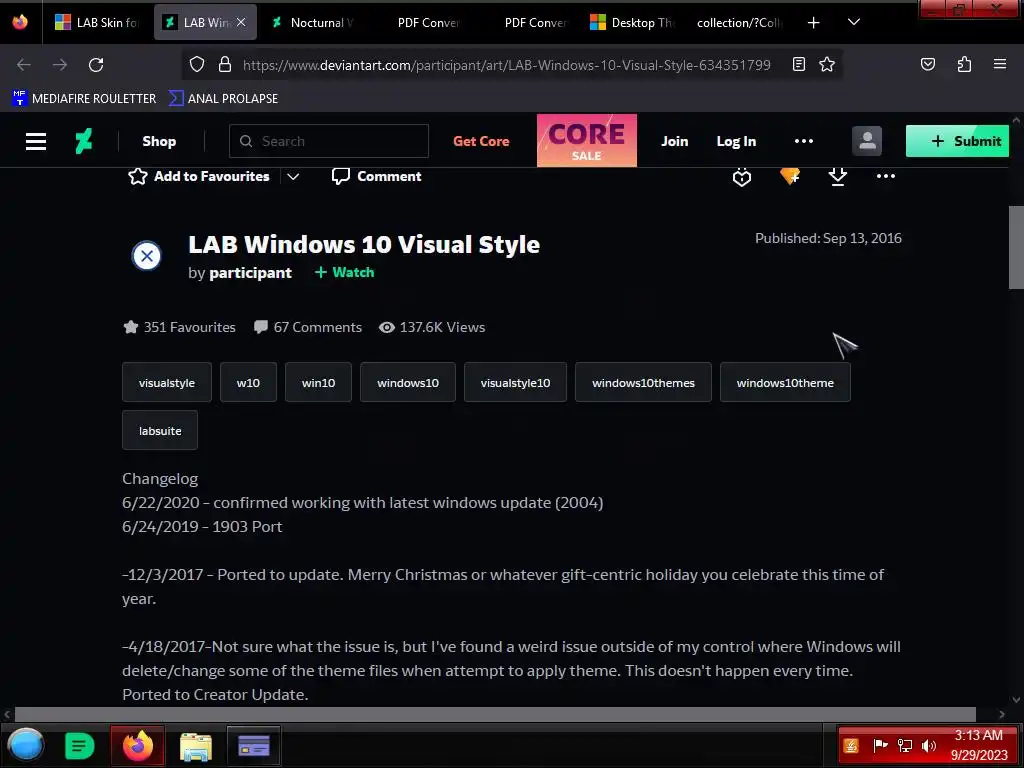Go forward to the next page
1024x768 pixels.
click(60, 65)
